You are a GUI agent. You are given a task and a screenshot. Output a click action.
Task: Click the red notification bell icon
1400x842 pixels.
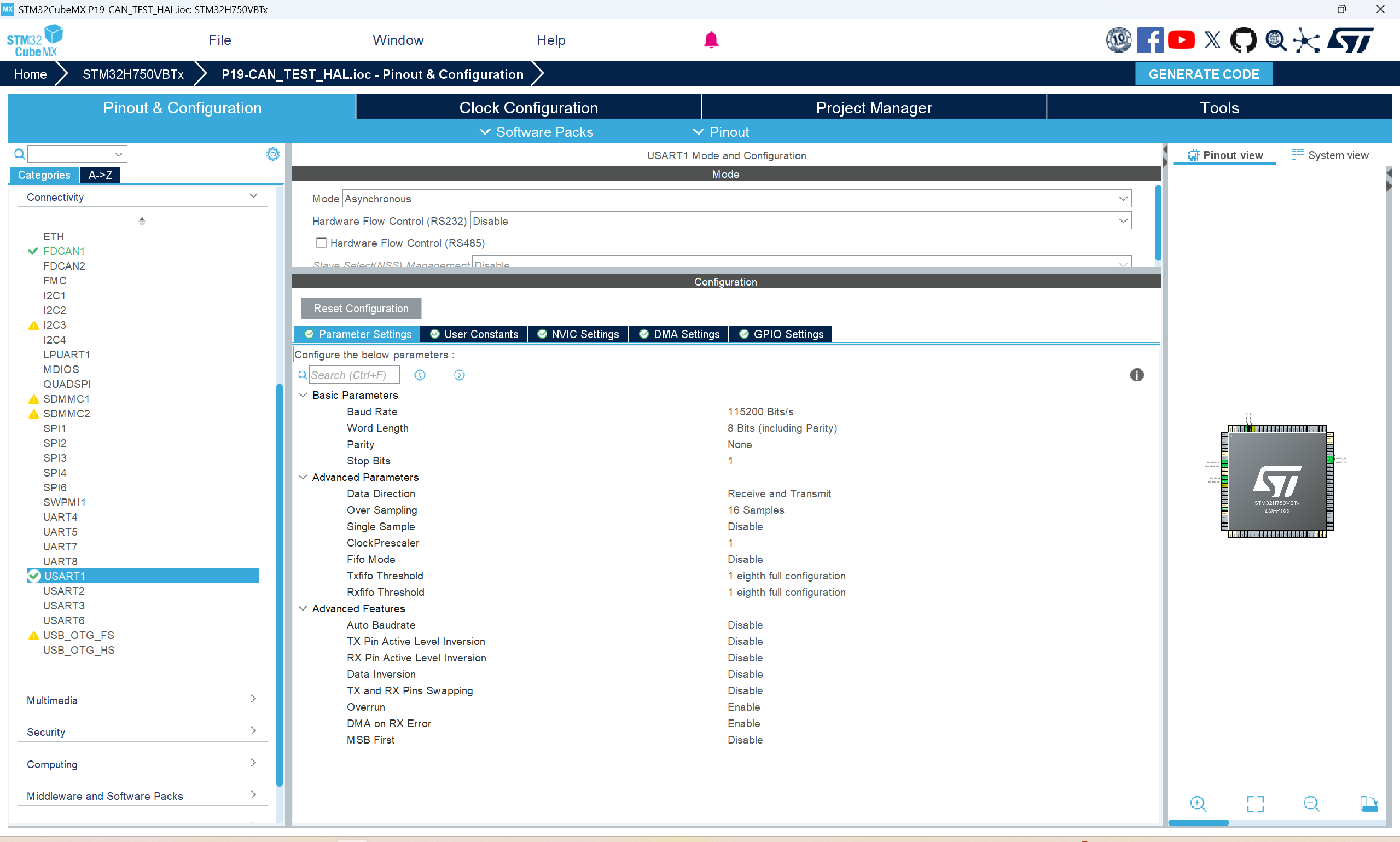(711, 40)
